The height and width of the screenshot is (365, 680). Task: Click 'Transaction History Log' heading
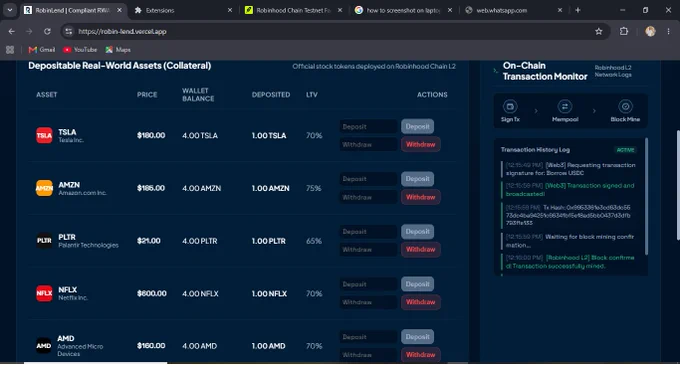click(x=535, y=150)
